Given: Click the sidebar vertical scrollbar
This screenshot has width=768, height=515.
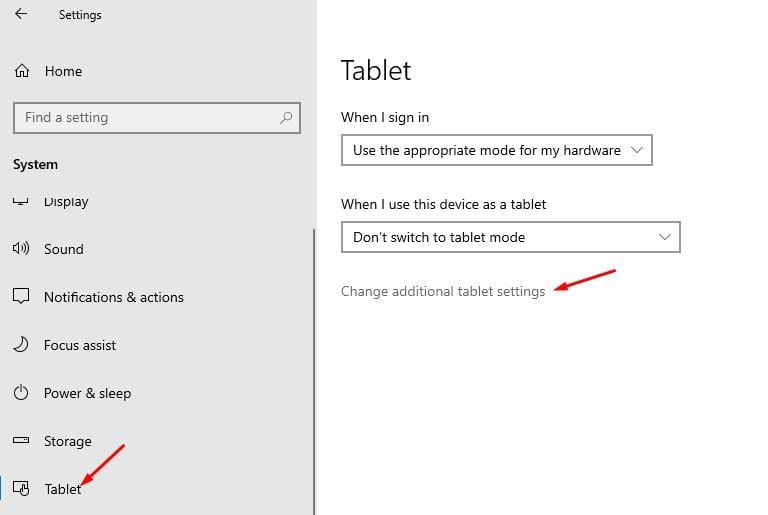Looking at the screenshot, I should coord(314,371).
